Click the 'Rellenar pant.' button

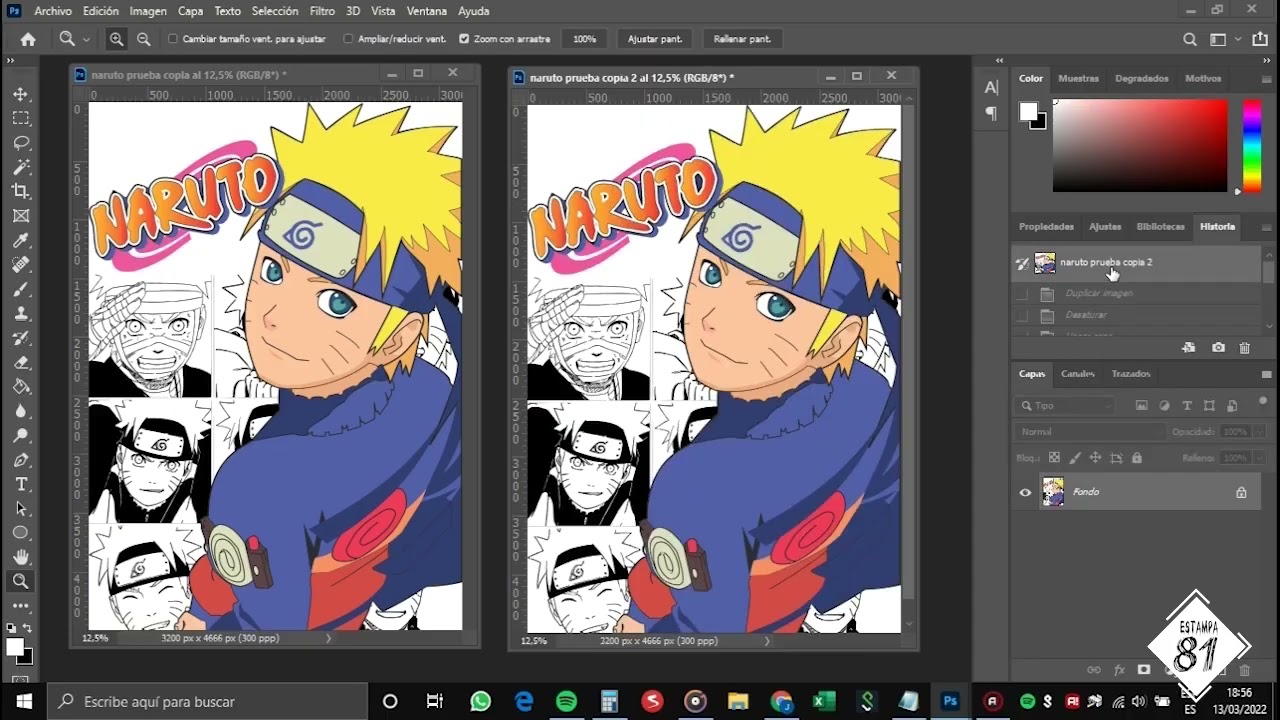coord(742,39)
